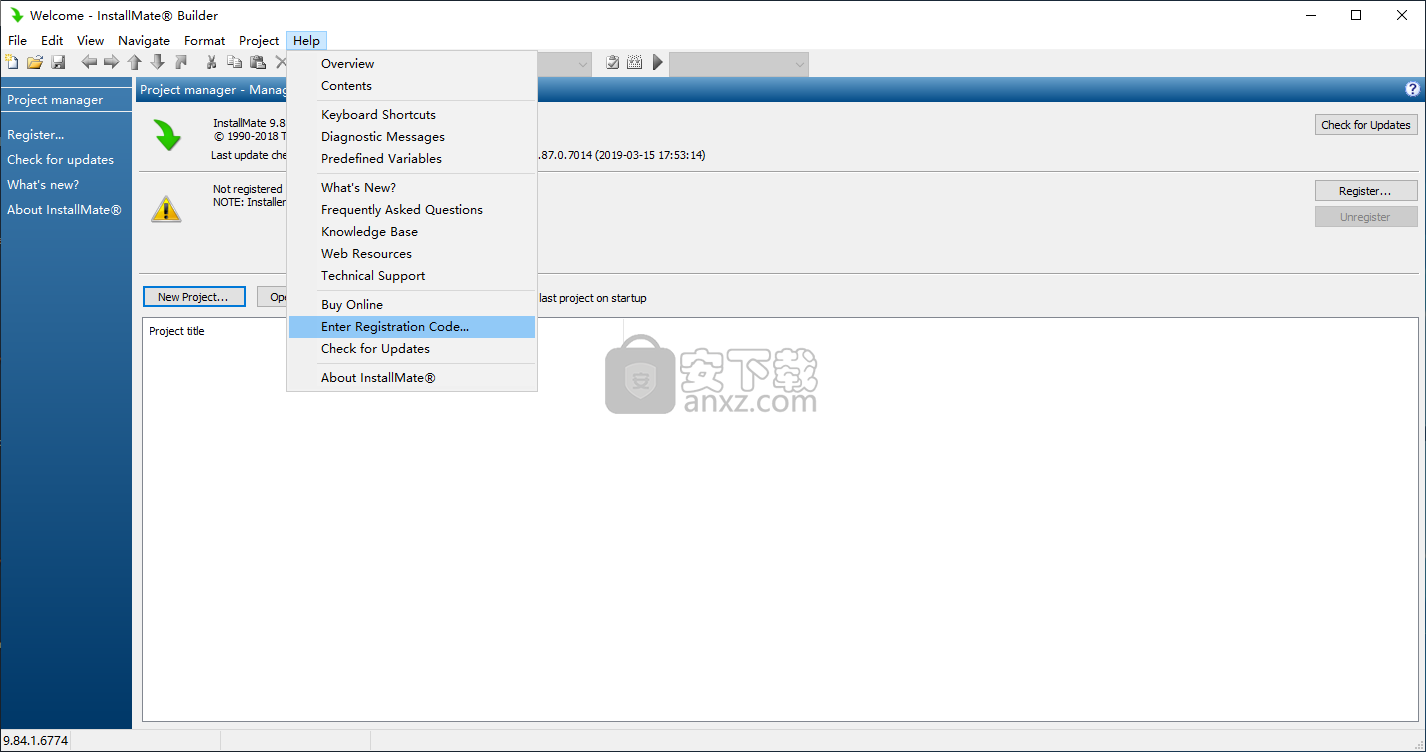Select Overview from the Help menu

pos(412,63)
